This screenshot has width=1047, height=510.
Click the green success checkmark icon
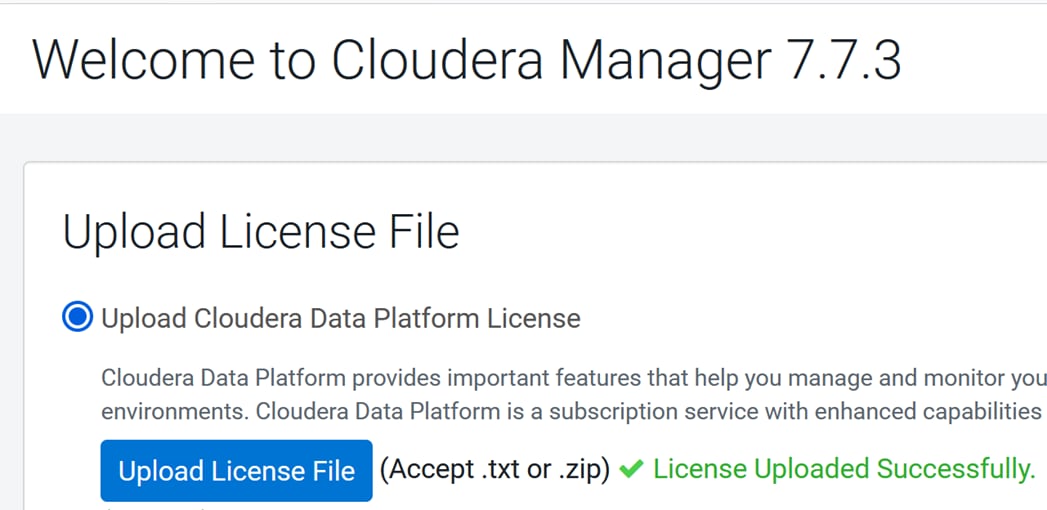[631, 469]
